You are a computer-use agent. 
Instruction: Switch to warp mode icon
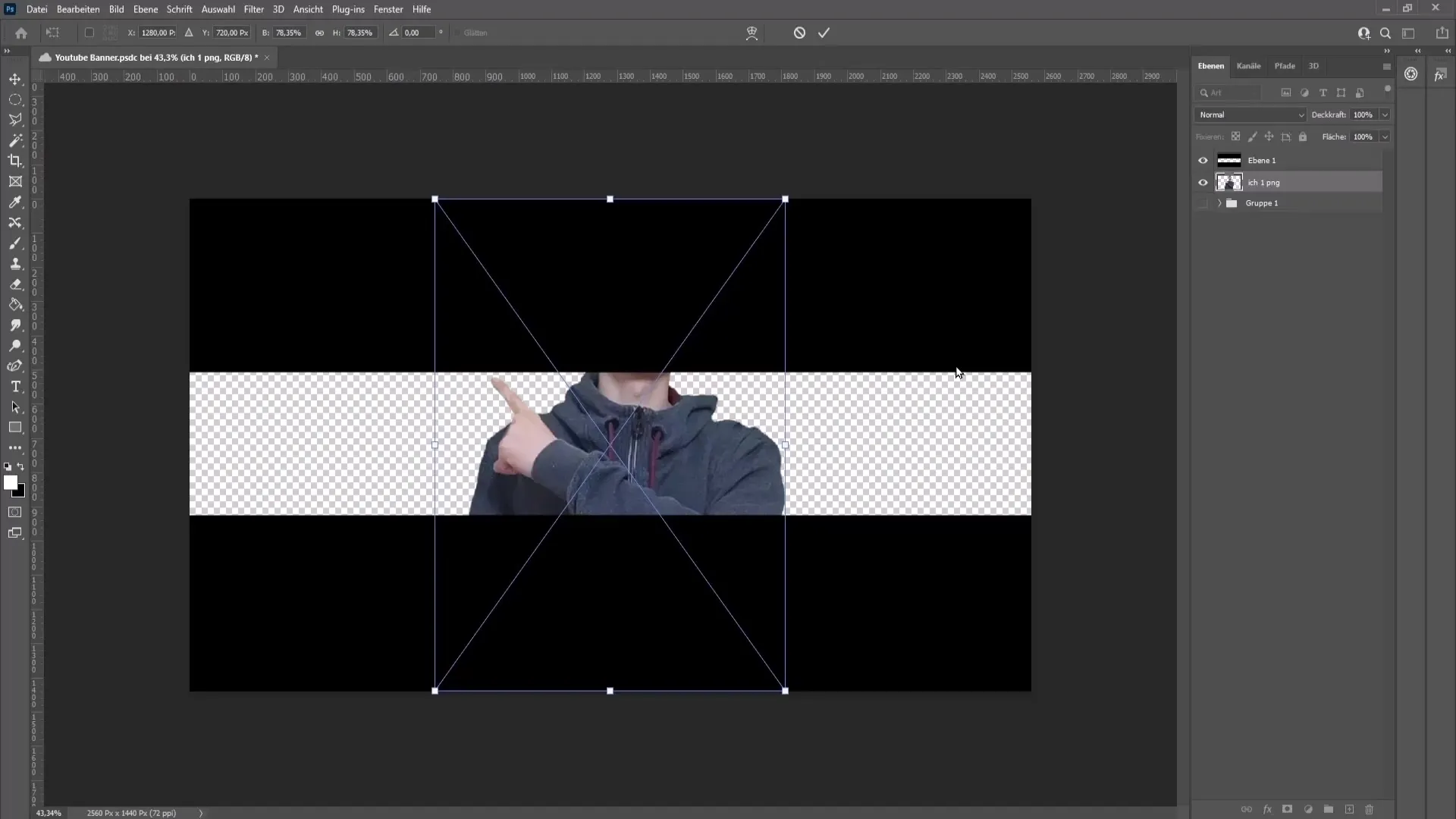[752, 33]
